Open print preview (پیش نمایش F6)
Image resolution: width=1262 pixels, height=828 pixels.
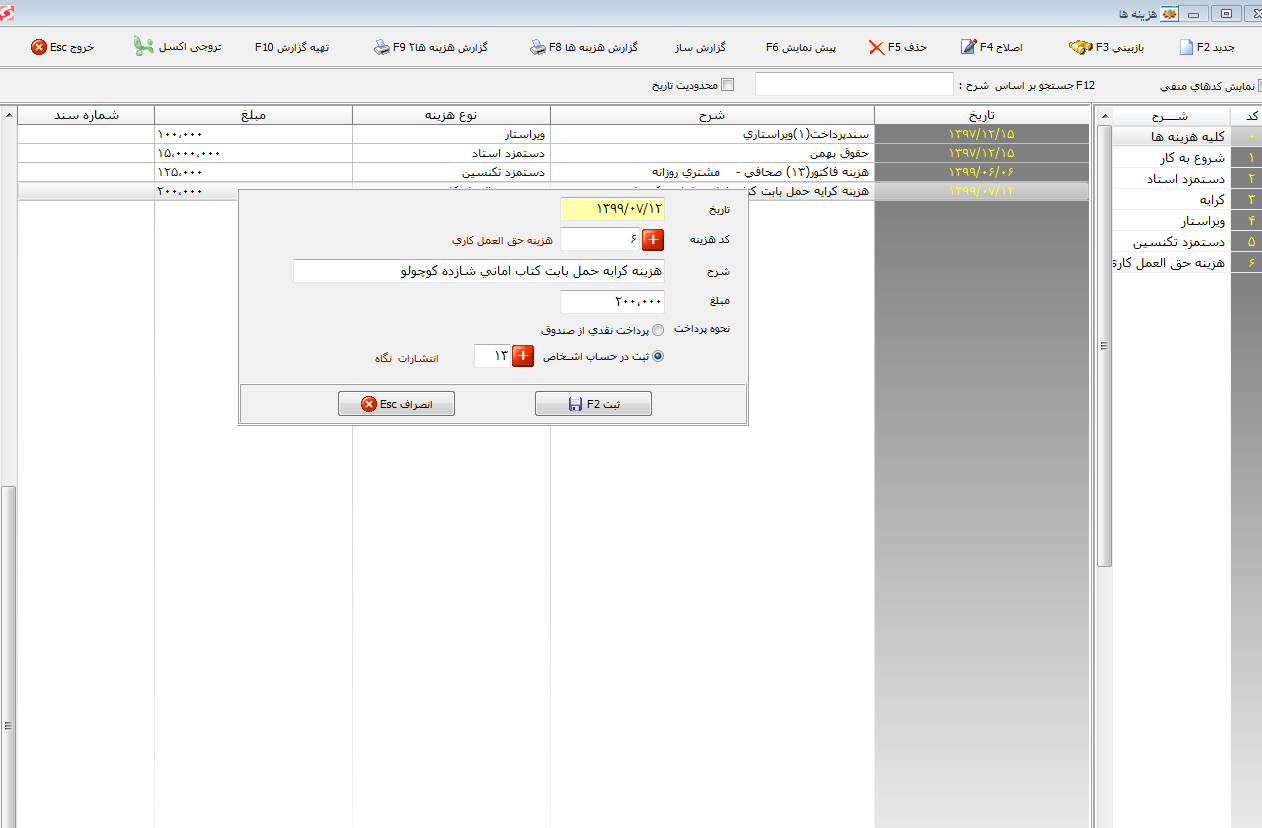point(801,47)
